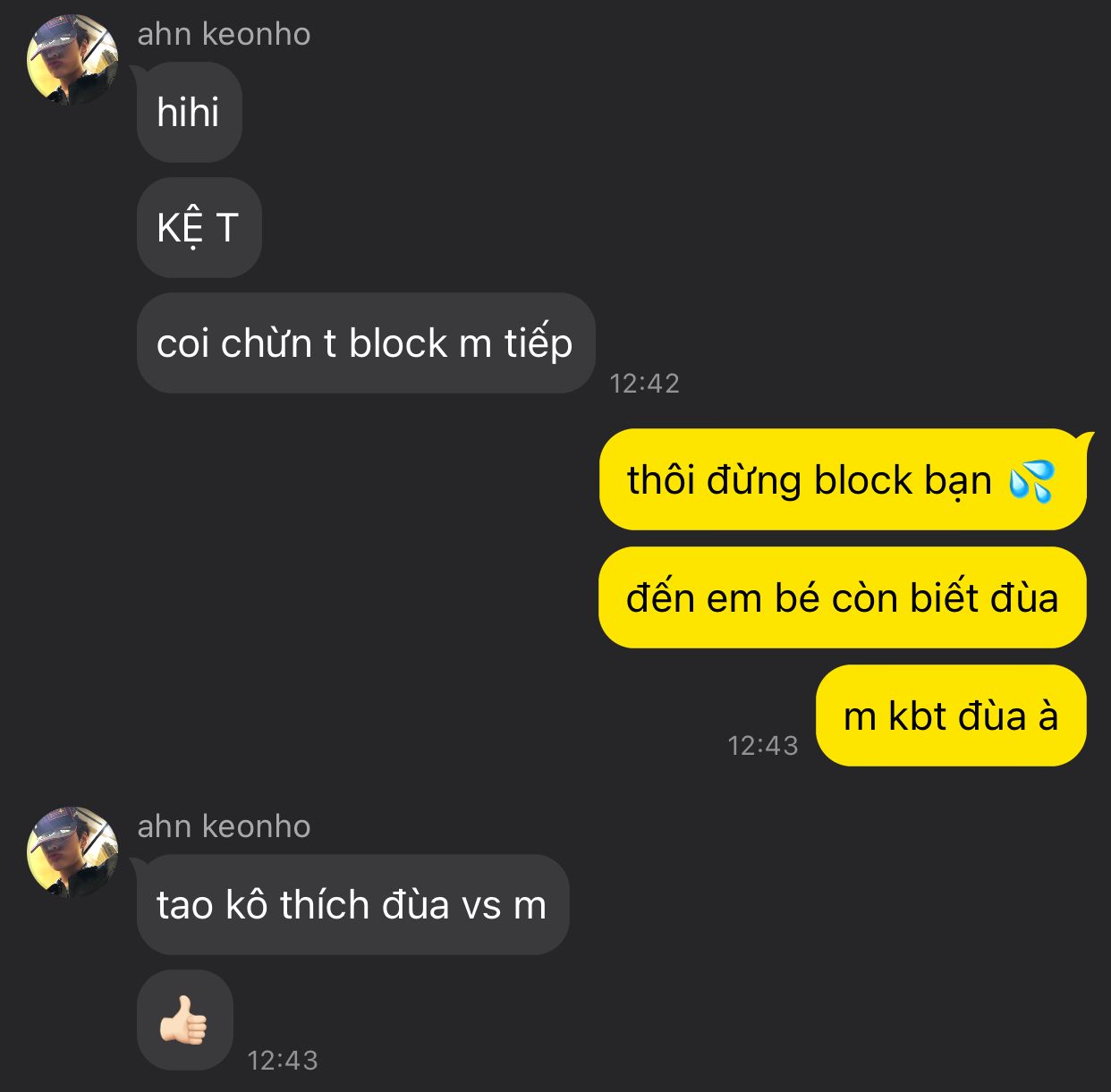Select the 'hihi' message bubble

190,112
